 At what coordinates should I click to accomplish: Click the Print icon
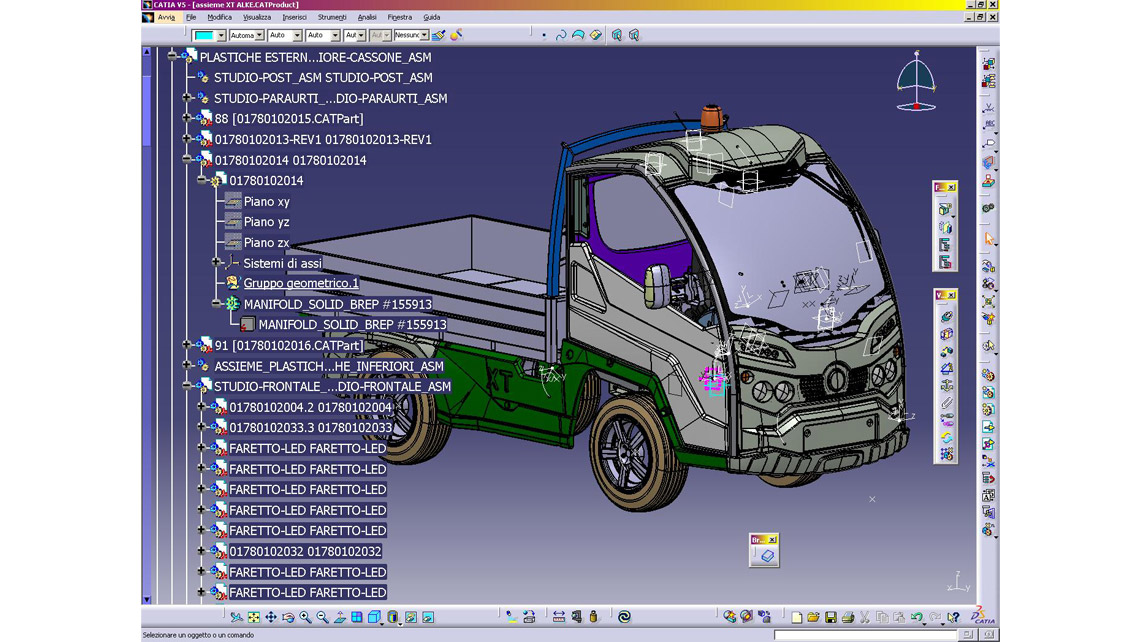848,617
